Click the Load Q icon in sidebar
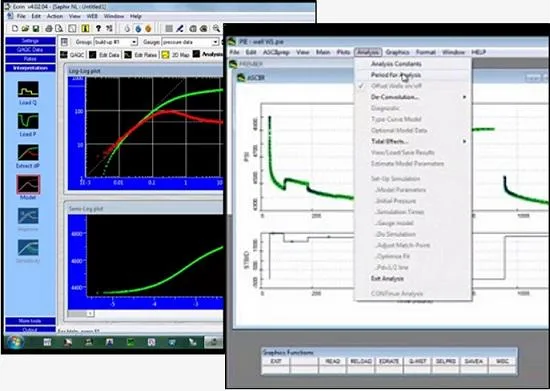This screenshot has width=550, height=391. [x=28, y=89]
